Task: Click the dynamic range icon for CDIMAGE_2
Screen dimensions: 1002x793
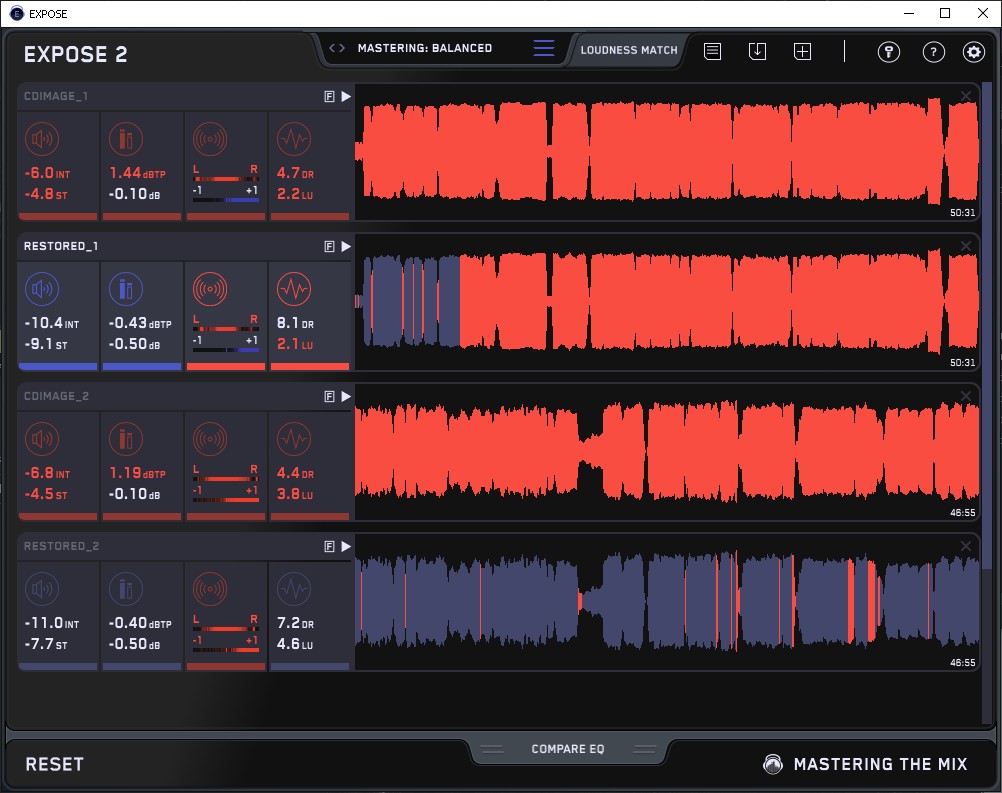Action: click(294, 439)
